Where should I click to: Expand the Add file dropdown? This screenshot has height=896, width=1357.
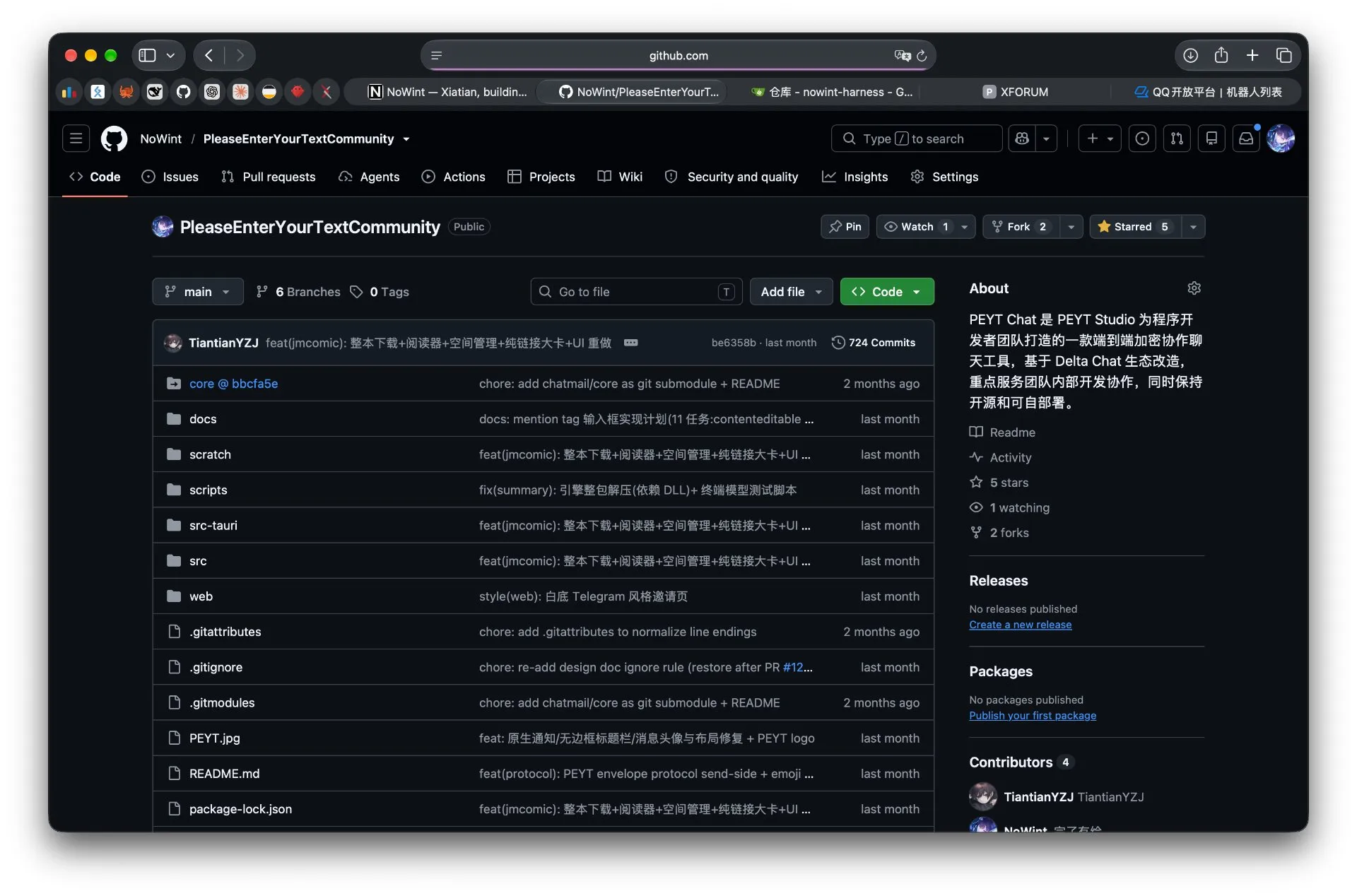(x=792, y=292)
